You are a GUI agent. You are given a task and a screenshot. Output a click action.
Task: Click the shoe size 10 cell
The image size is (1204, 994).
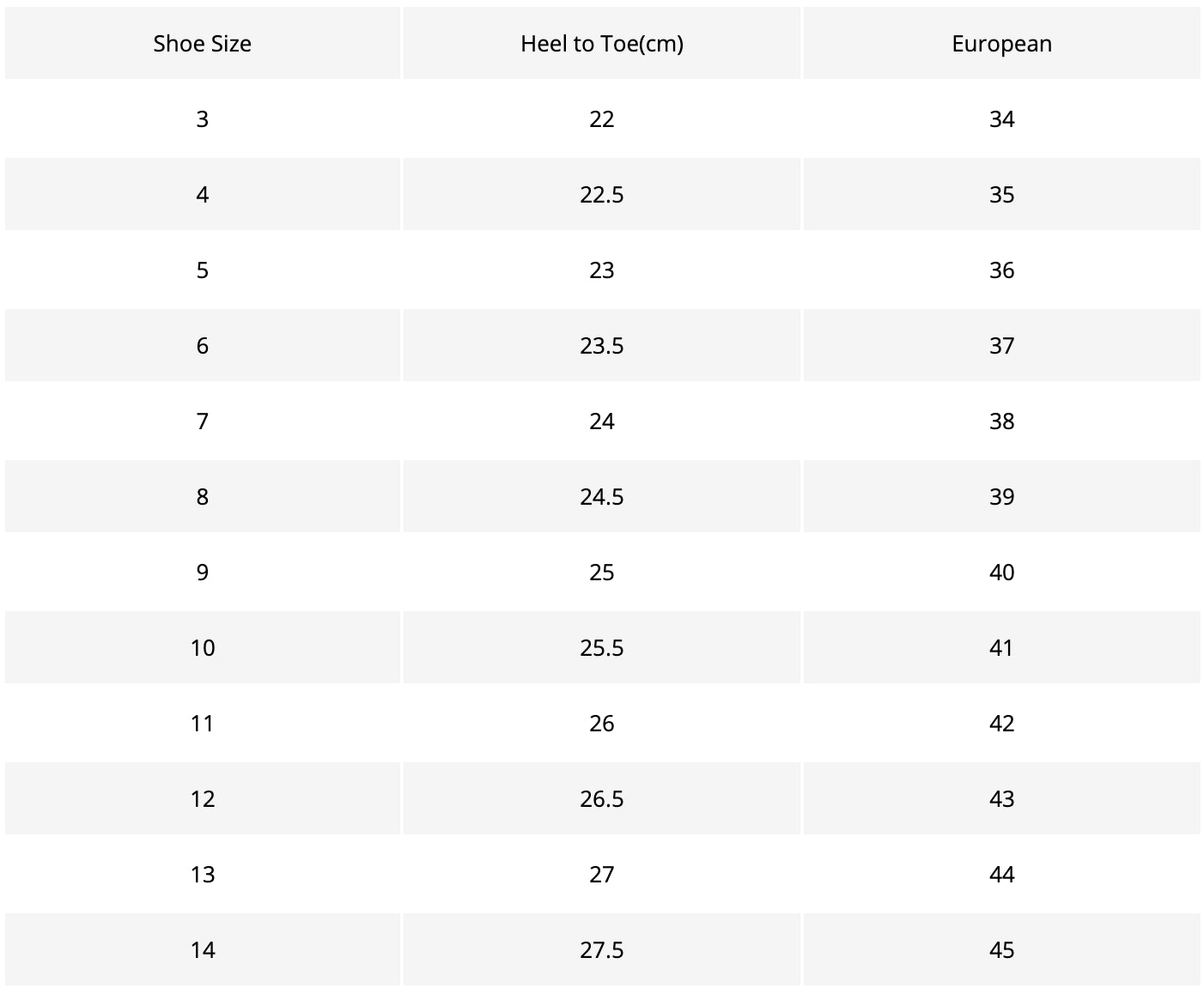pos(203,648)
